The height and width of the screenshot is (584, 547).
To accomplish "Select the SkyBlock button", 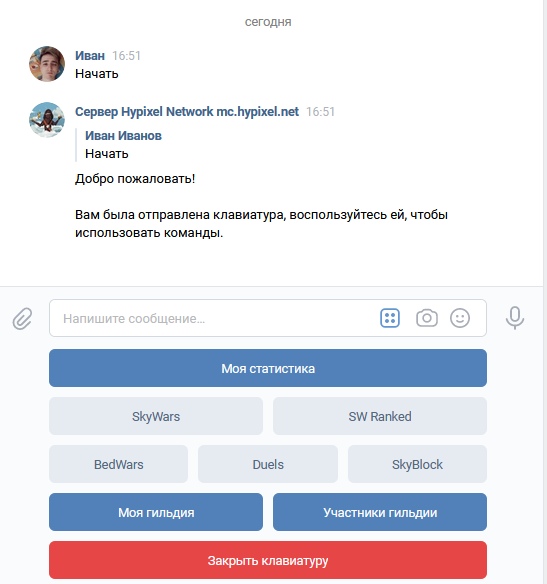I will pos(417,464).
